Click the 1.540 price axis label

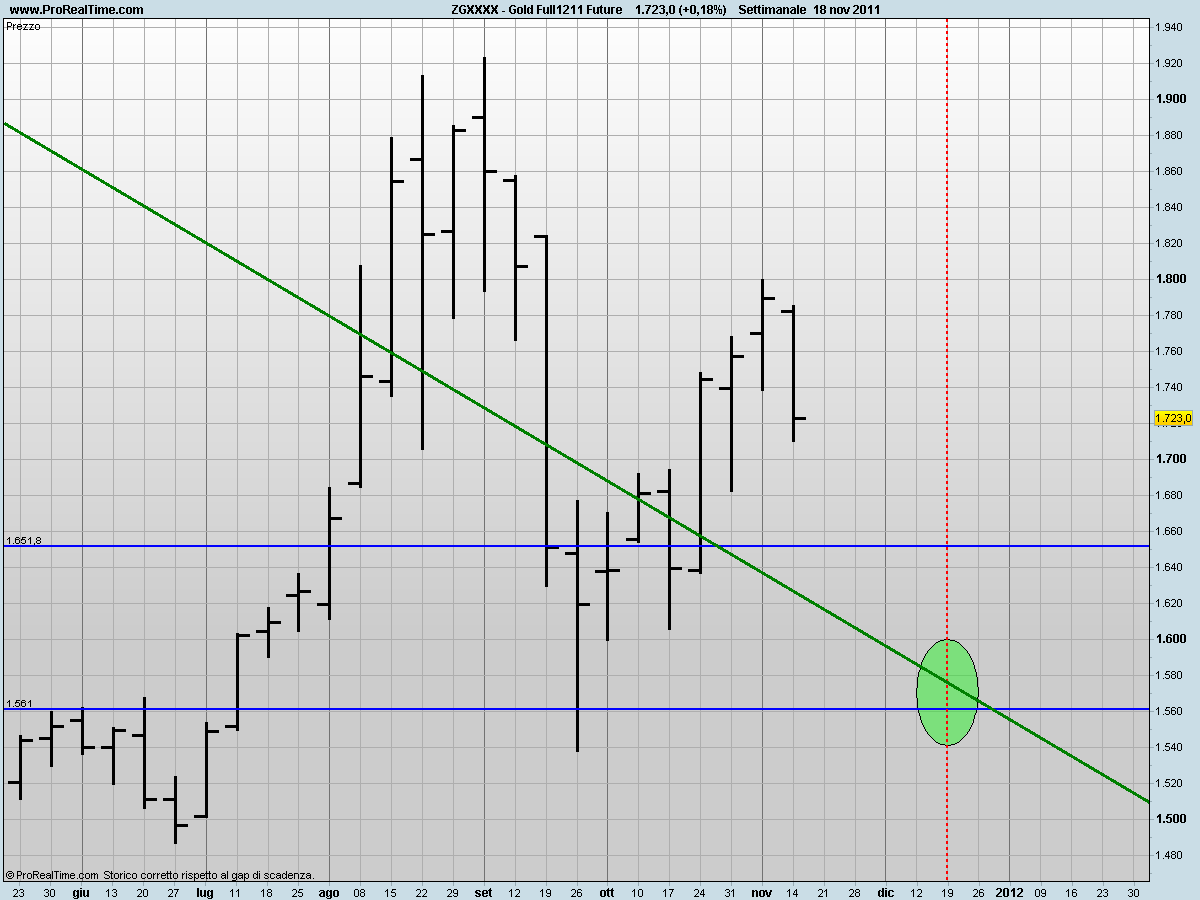coord(1170,747)
